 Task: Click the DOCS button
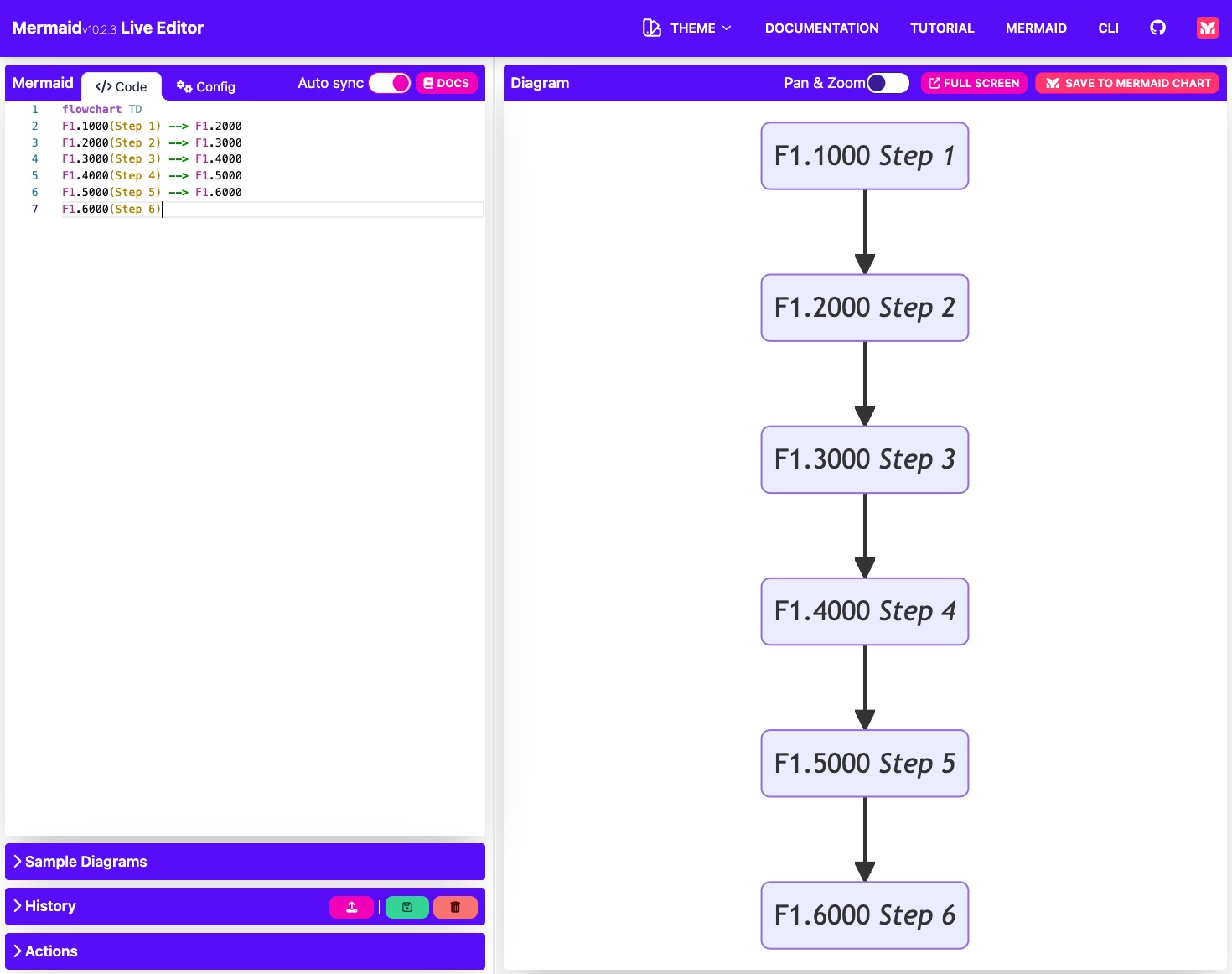(447, 83)
